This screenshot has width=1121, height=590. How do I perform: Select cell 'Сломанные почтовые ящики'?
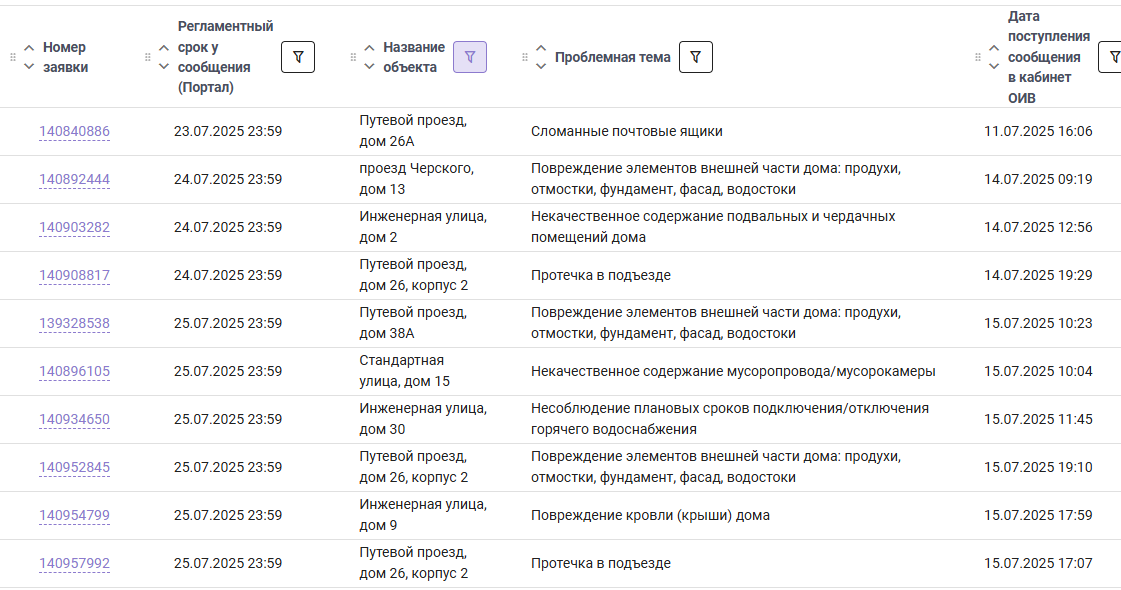(x=626, y=132)
